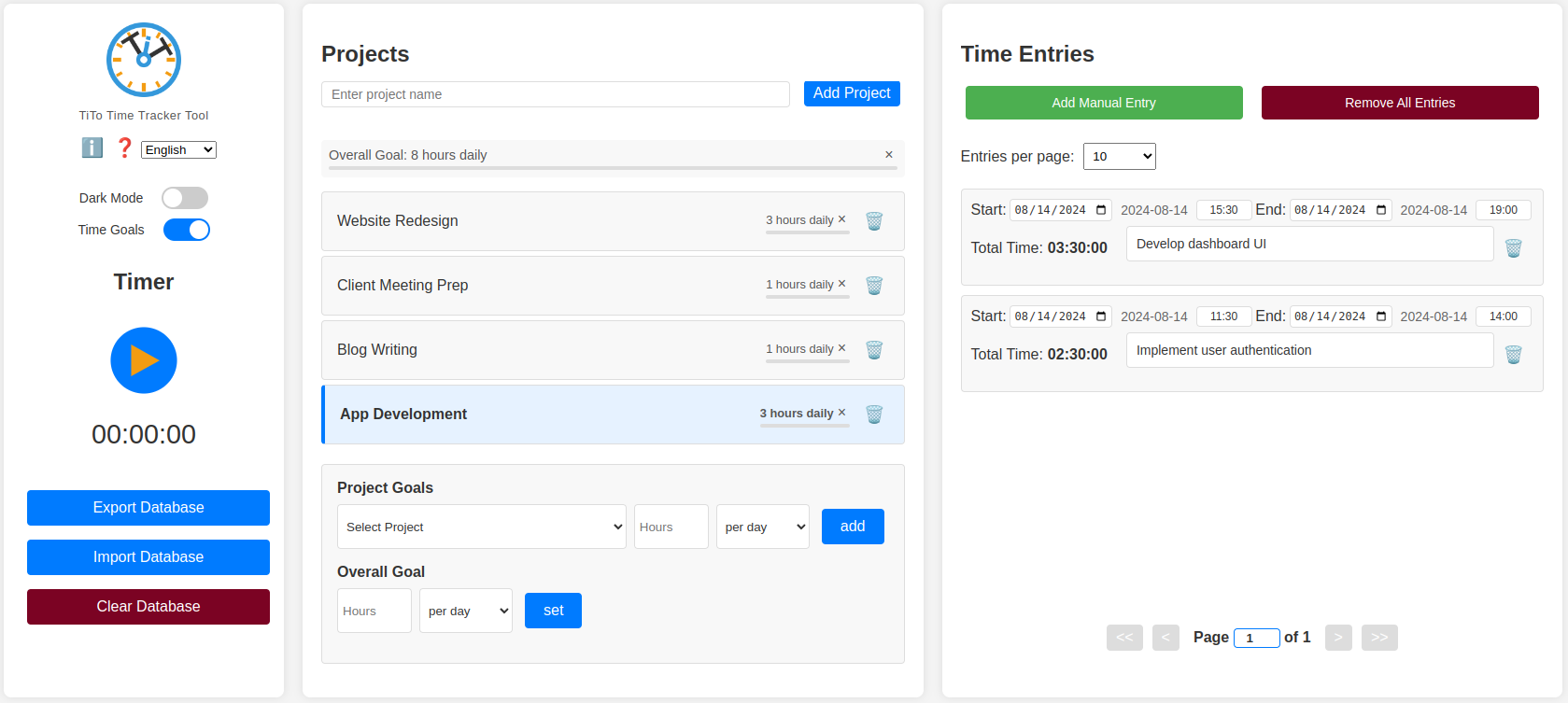Open the Select Project dropdown

point(481,527)
